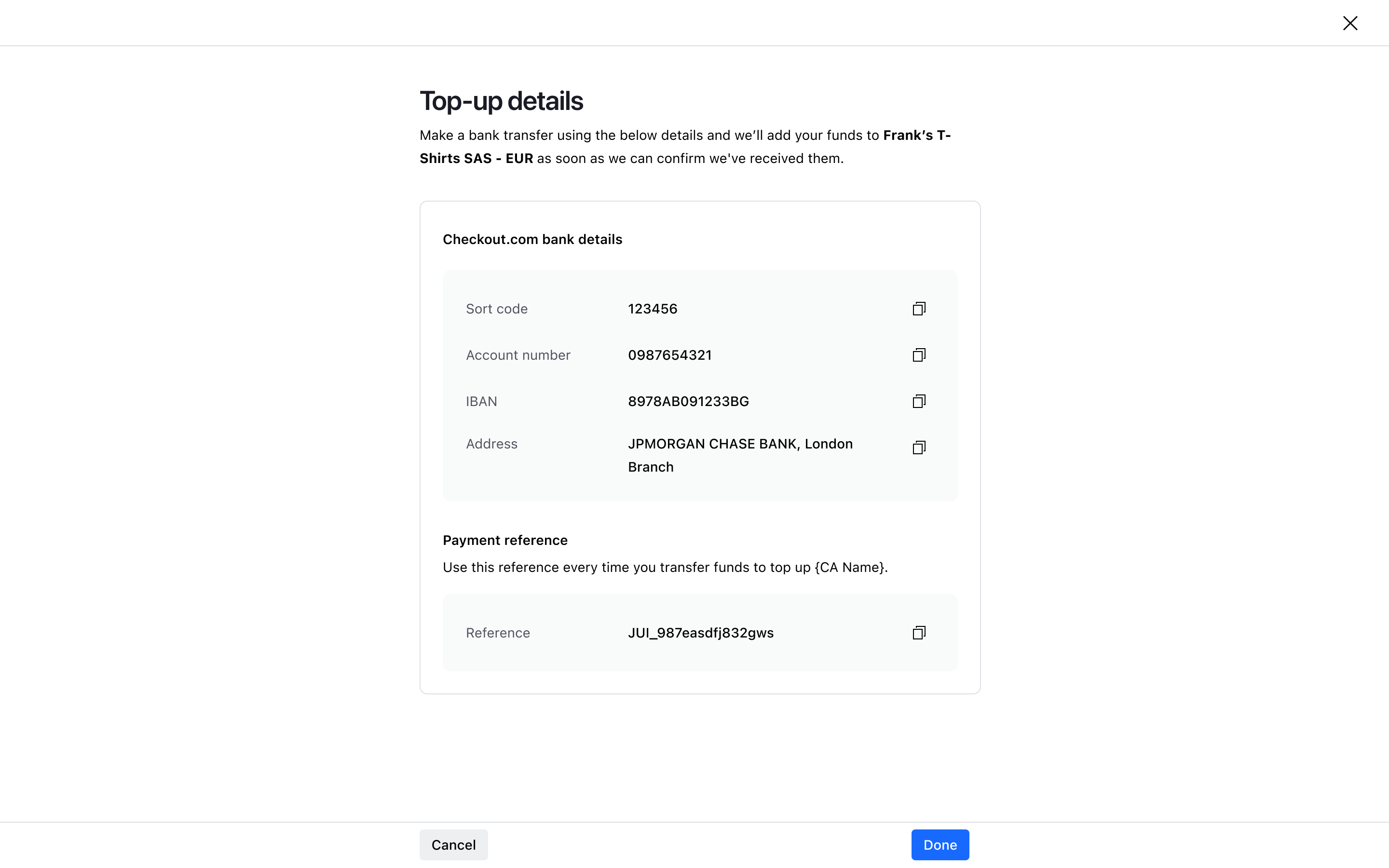
Task: Select the sort code 123456 text
Action: click(653, 309)
